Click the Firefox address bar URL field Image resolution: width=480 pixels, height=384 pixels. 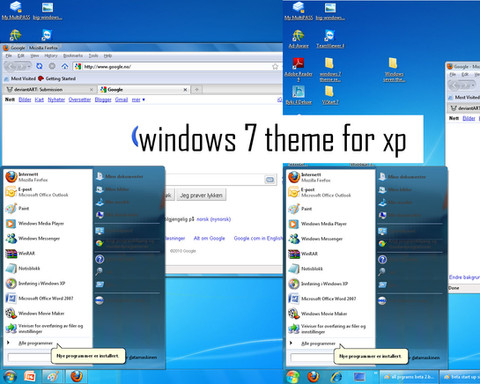(177, 67)
